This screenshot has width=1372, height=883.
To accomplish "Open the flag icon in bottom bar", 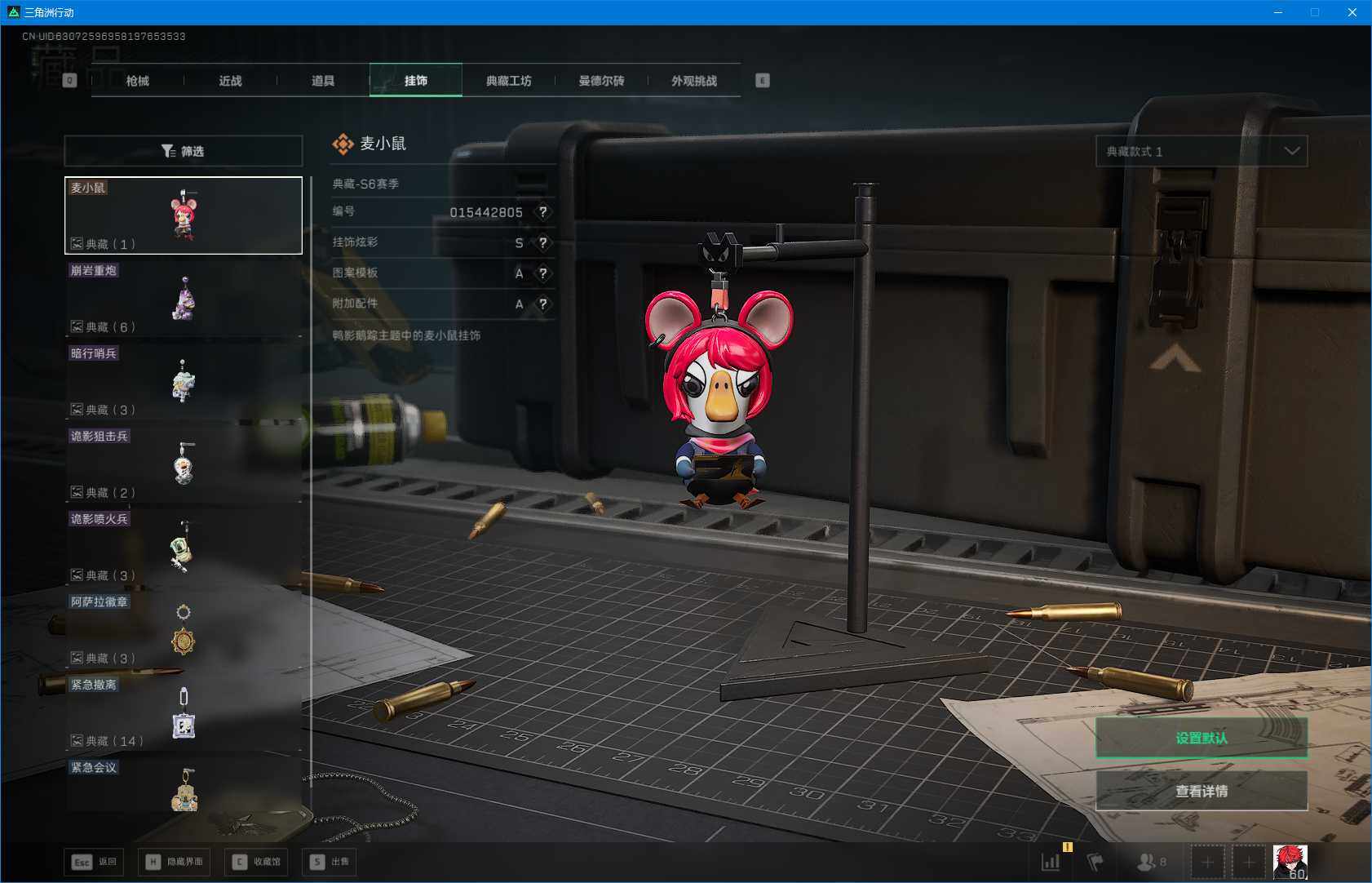I will pyautogui.click(x=1095, y=862).
